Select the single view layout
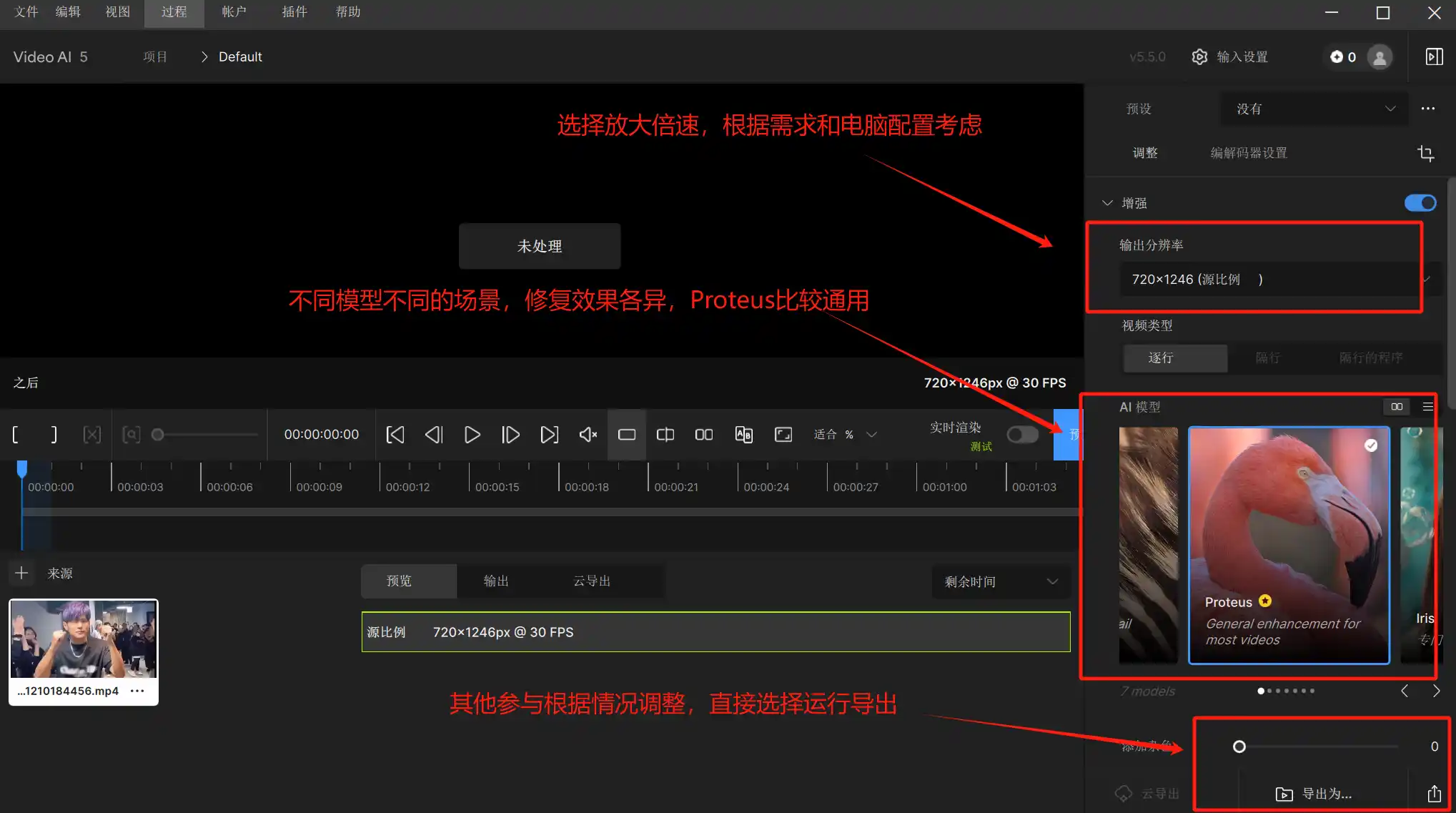1456x813 pixels. [627, 434]
